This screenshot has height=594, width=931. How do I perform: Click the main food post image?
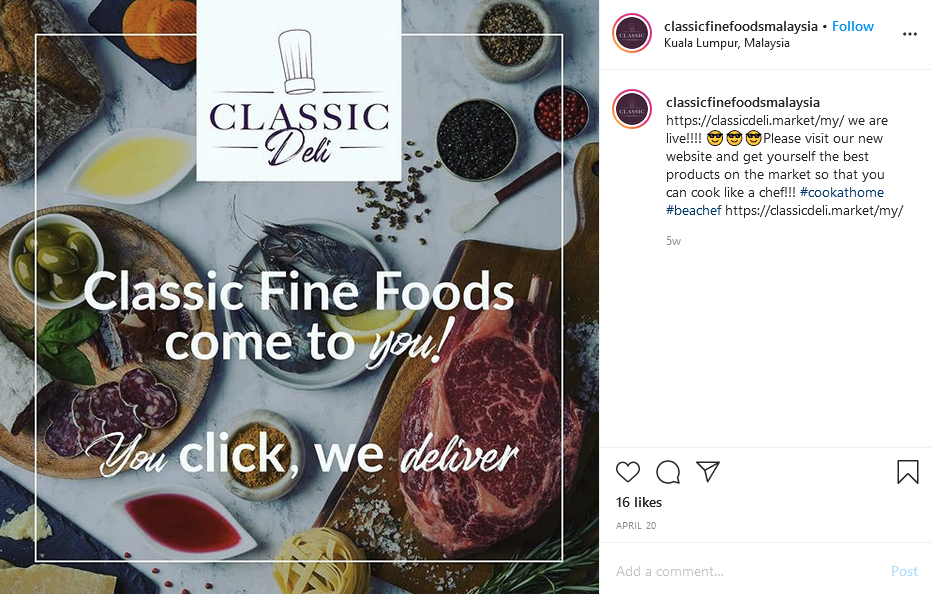coord(299,297)
